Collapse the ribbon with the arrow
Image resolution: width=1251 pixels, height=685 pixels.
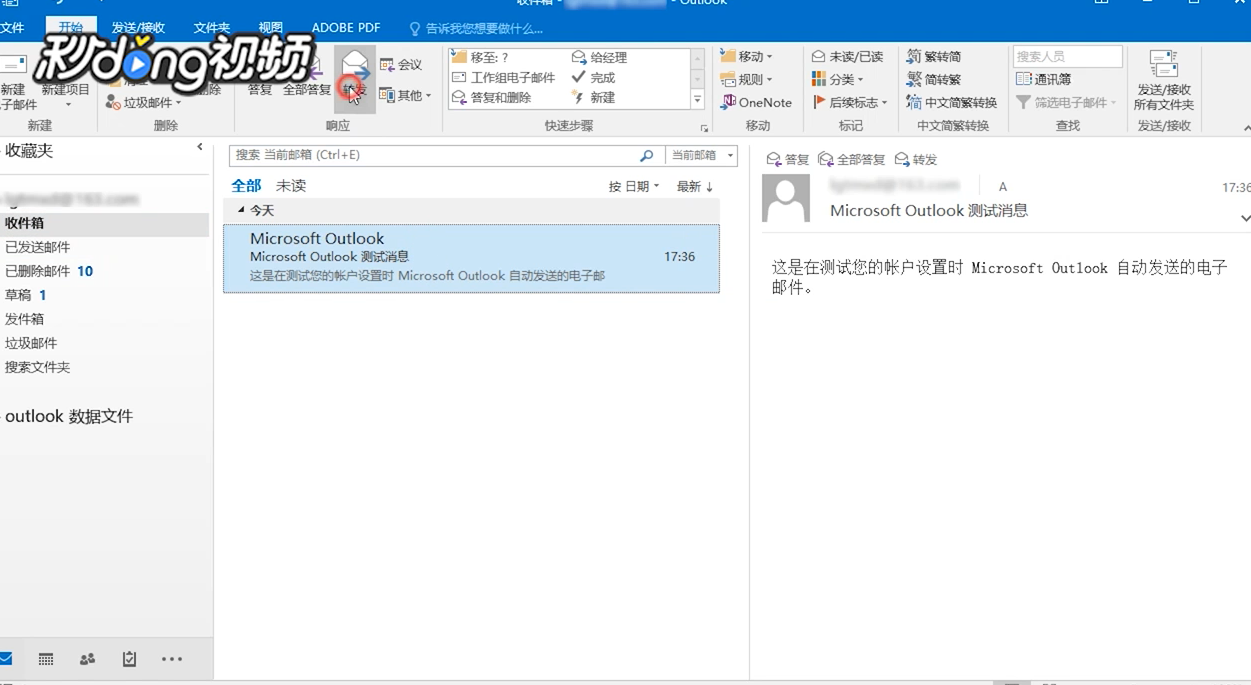1246,128
